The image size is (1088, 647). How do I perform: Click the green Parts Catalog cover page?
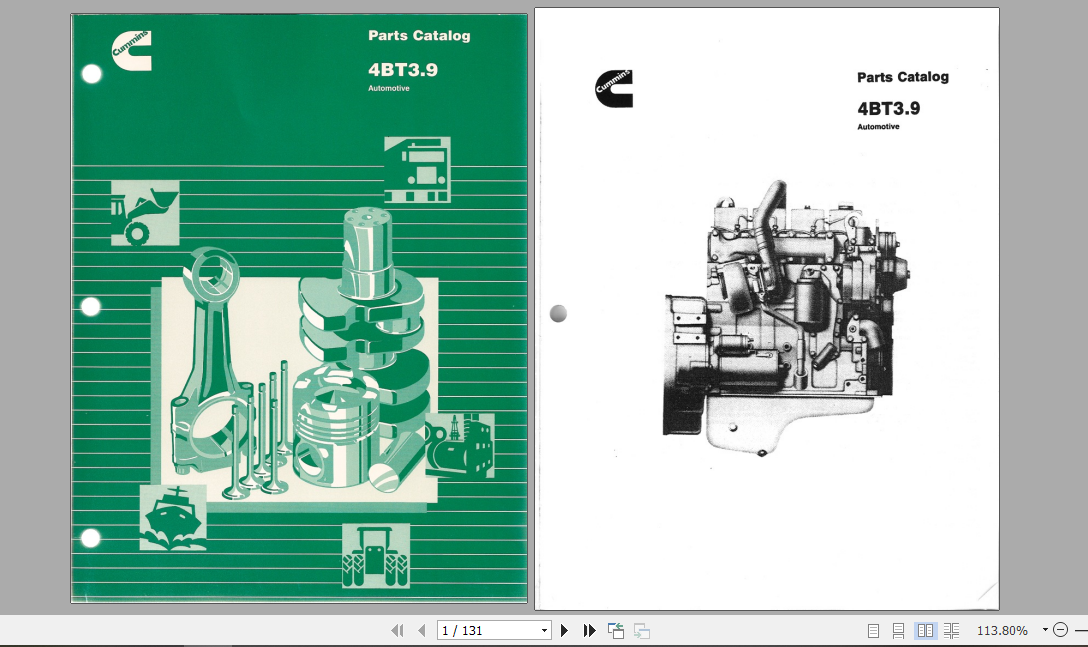(x=299, y=308)
